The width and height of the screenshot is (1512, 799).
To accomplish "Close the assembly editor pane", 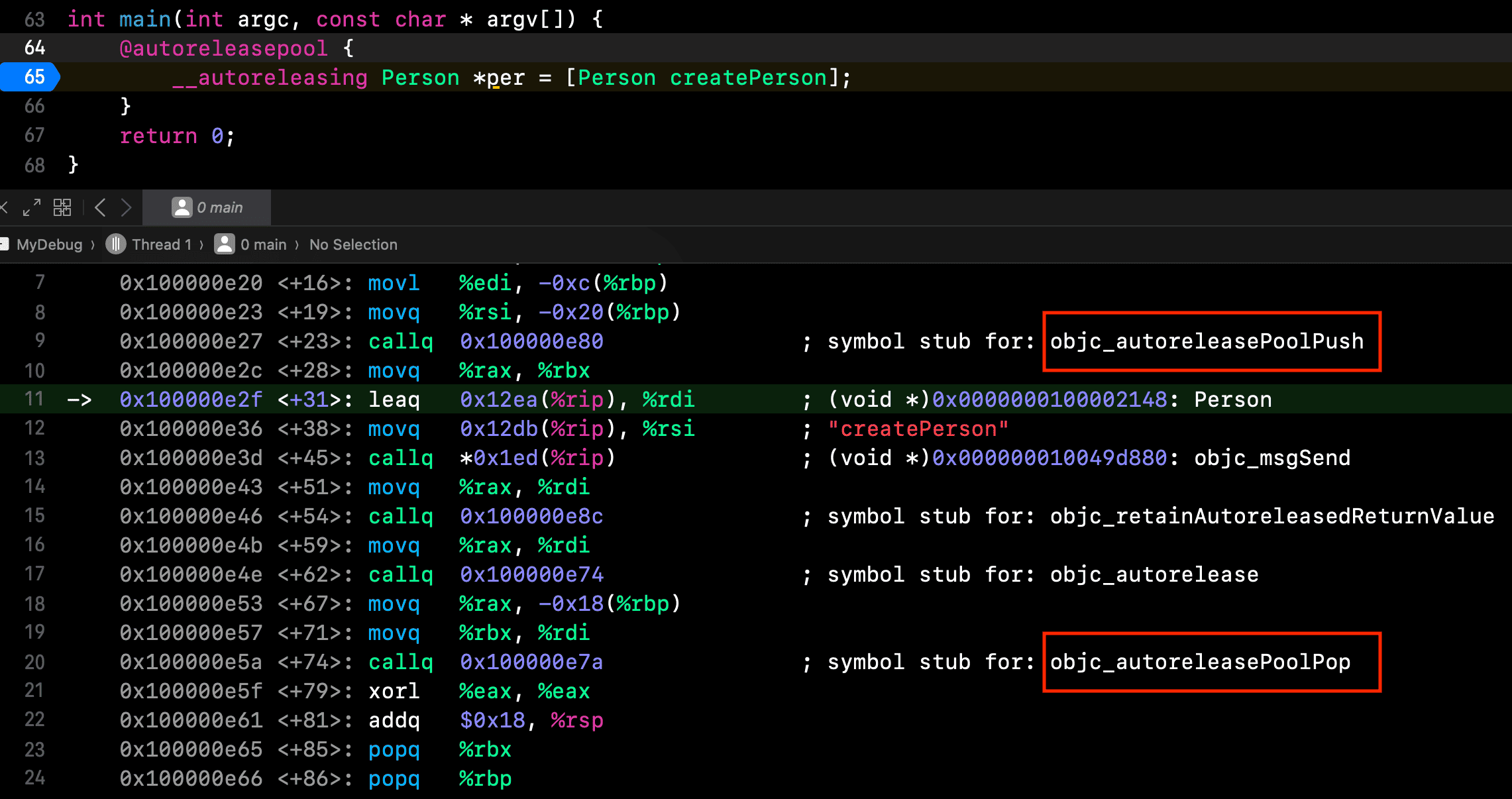I will click(4, 208).
